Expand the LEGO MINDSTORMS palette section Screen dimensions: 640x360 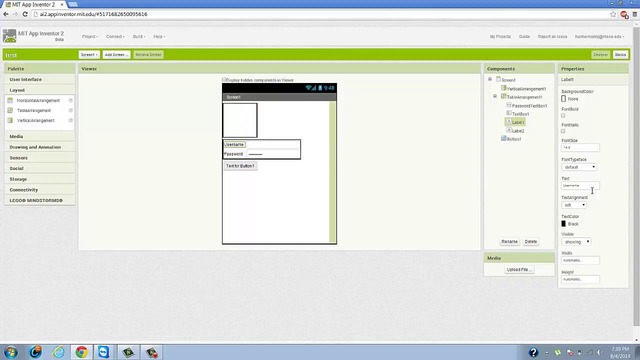40,200
